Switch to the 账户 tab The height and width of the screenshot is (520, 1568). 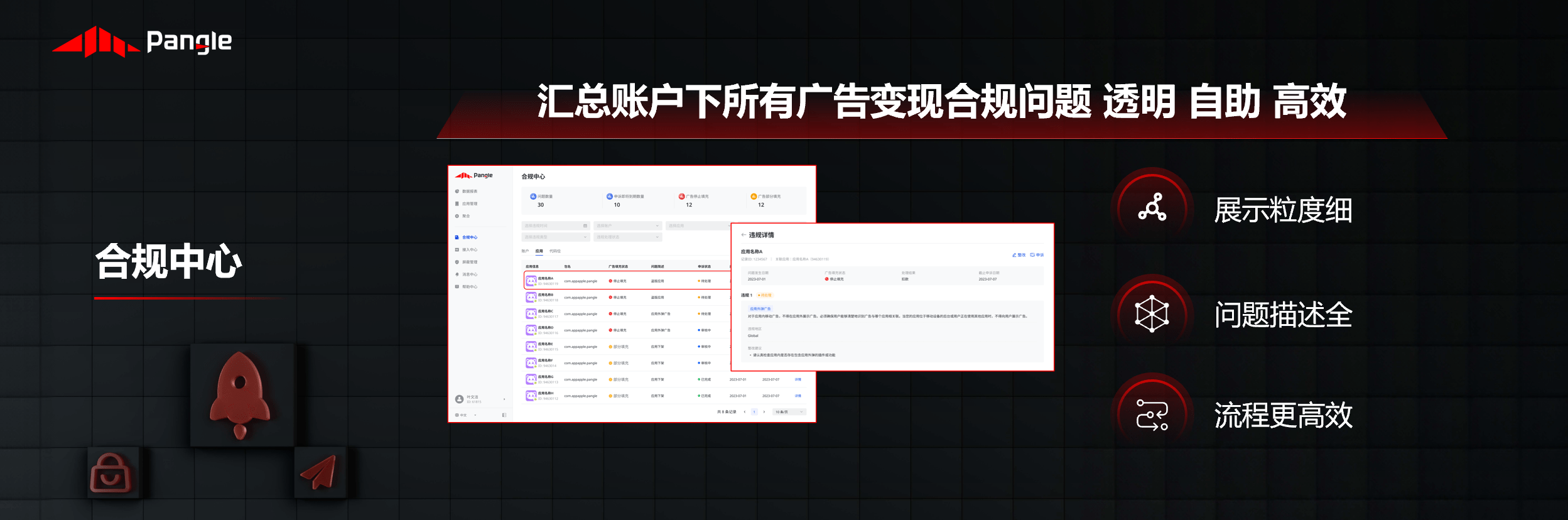525,251
